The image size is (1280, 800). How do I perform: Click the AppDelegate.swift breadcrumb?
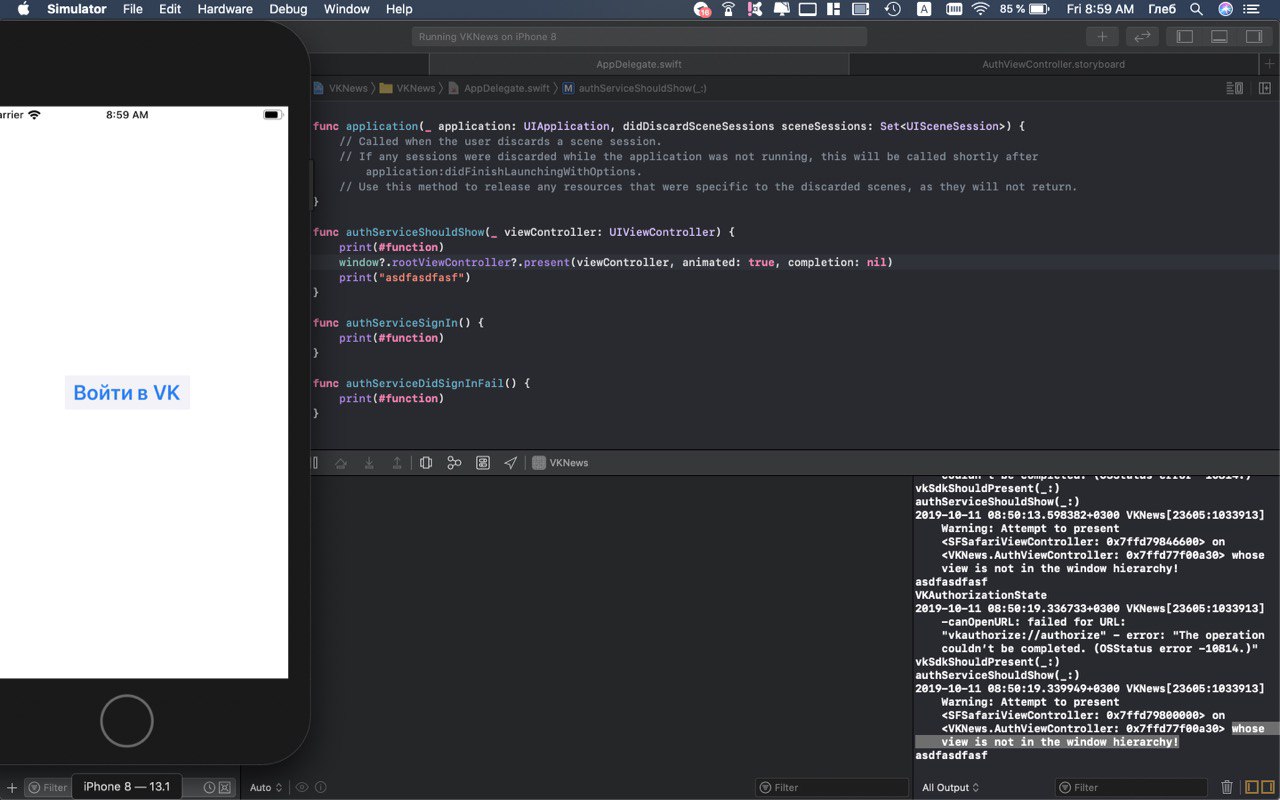(499, 88)
